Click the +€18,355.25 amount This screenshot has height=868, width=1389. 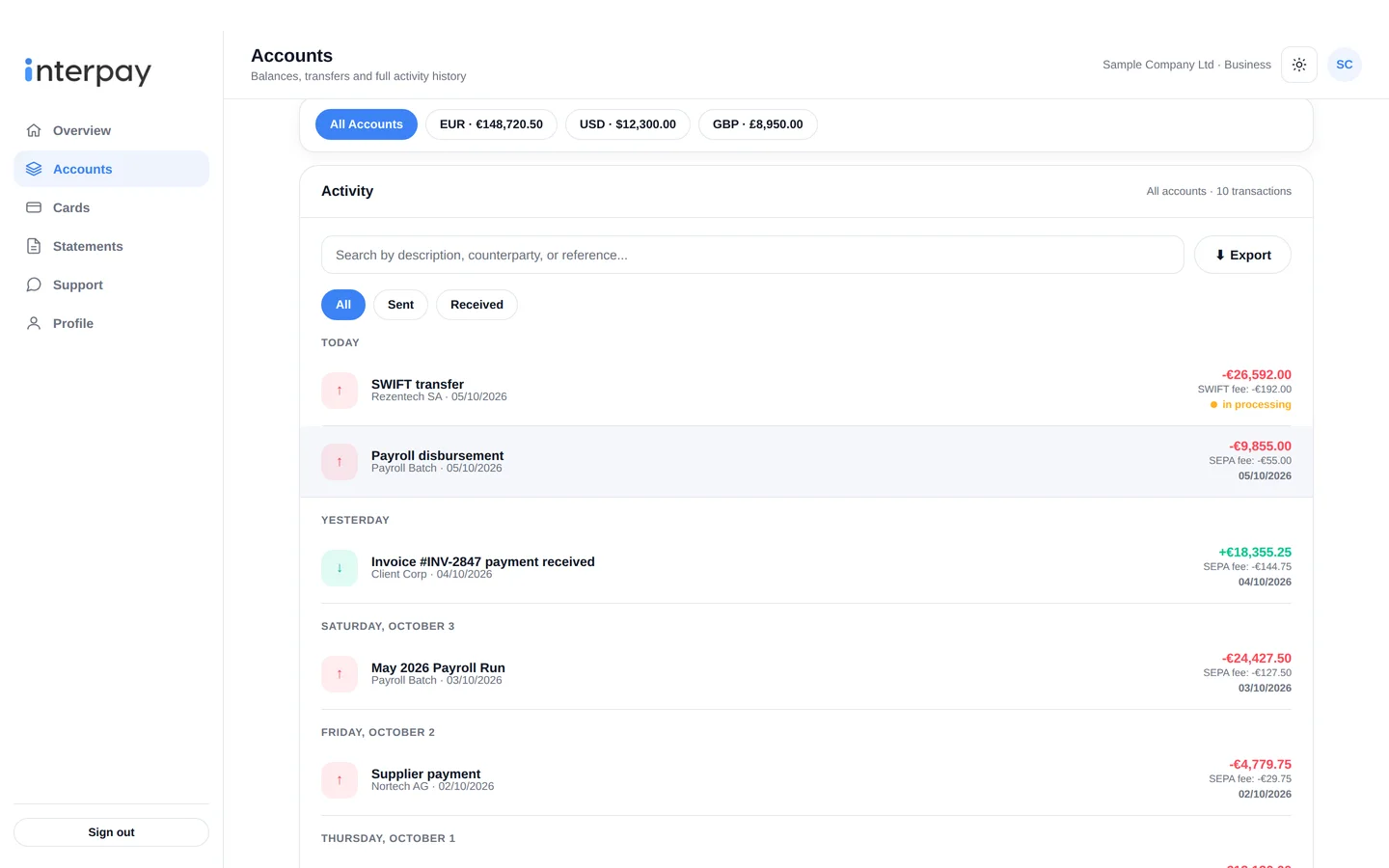1255,553
